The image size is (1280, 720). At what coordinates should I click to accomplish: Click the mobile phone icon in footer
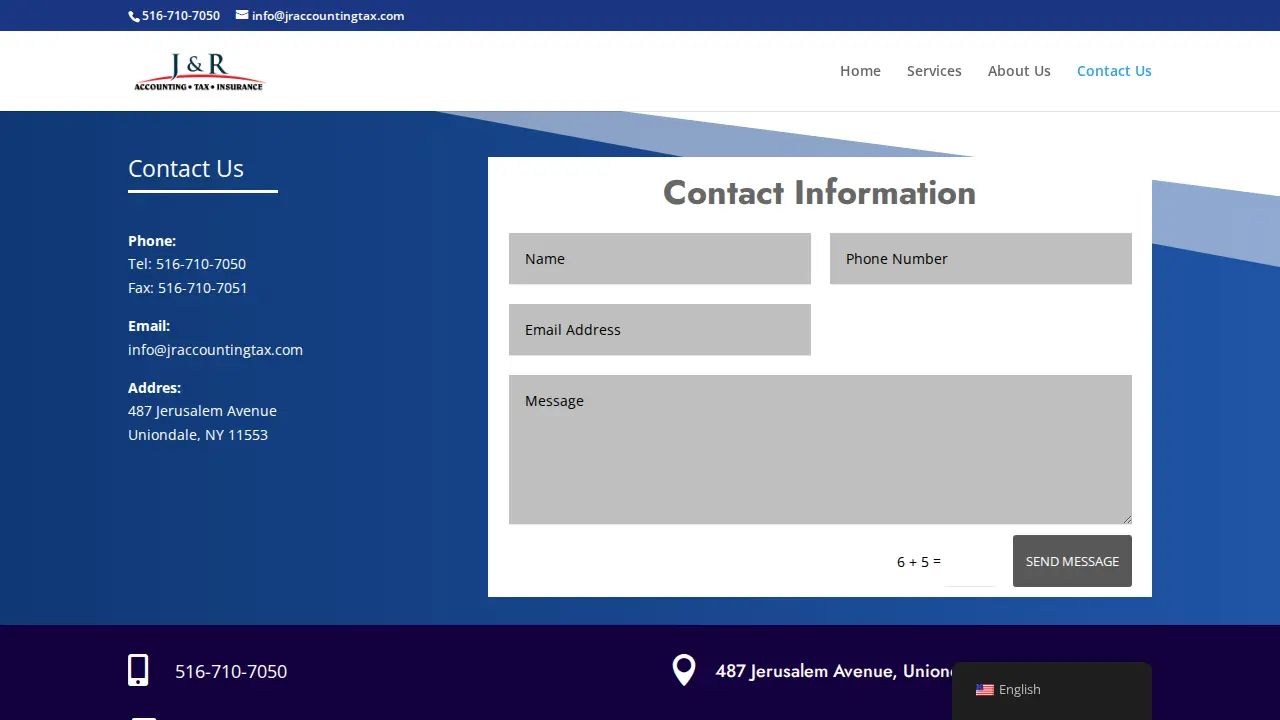pyautogui.click(x=138, y=670)
